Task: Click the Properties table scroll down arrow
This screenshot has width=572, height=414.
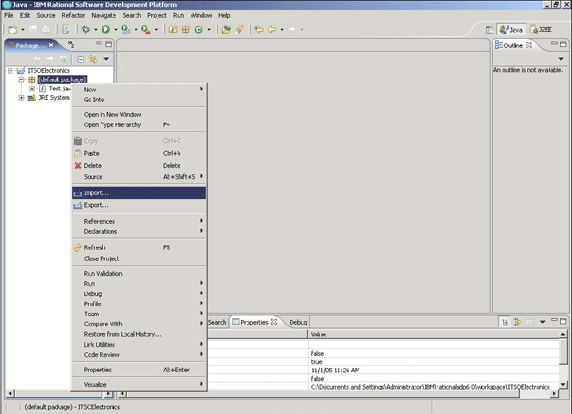Action: (x=563, y=384)
